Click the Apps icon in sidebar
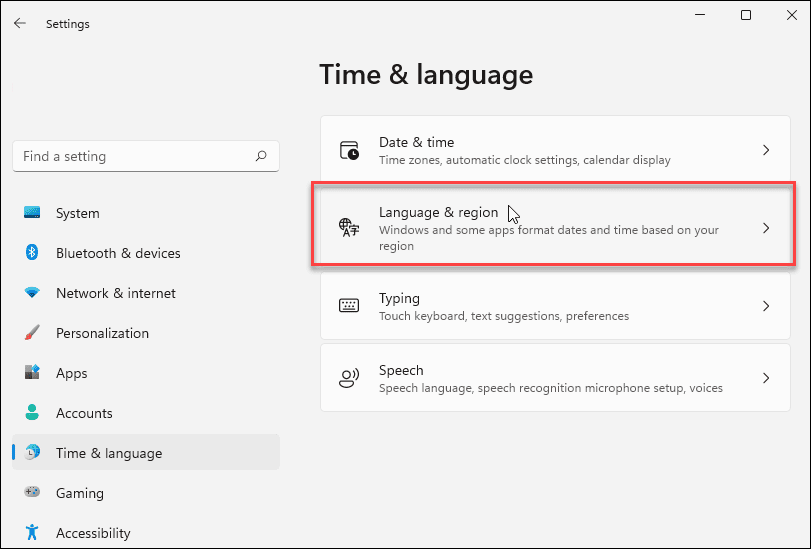This screenshot has height=549, width=811. pyautogui.click(x=33, y=373)
